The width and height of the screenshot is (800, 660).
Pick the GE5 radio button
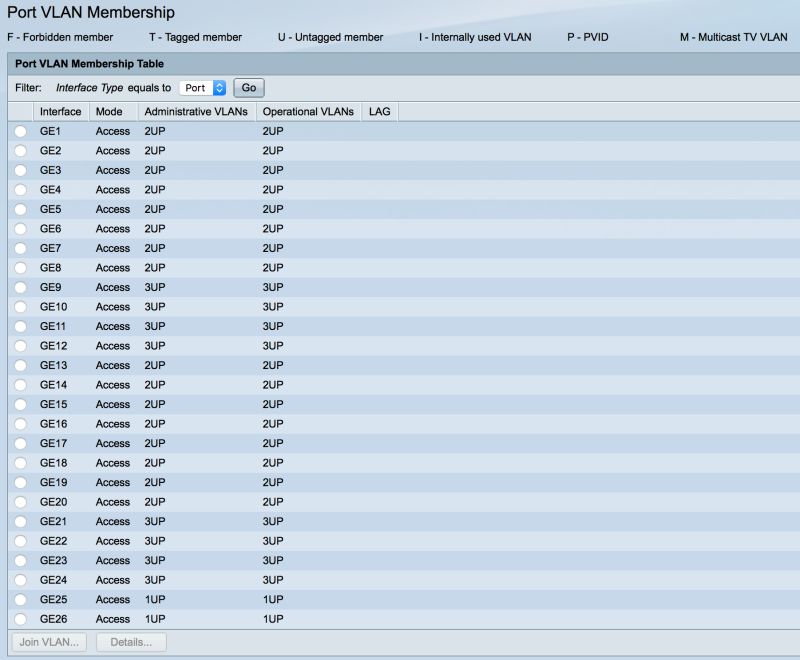[20, 210]
